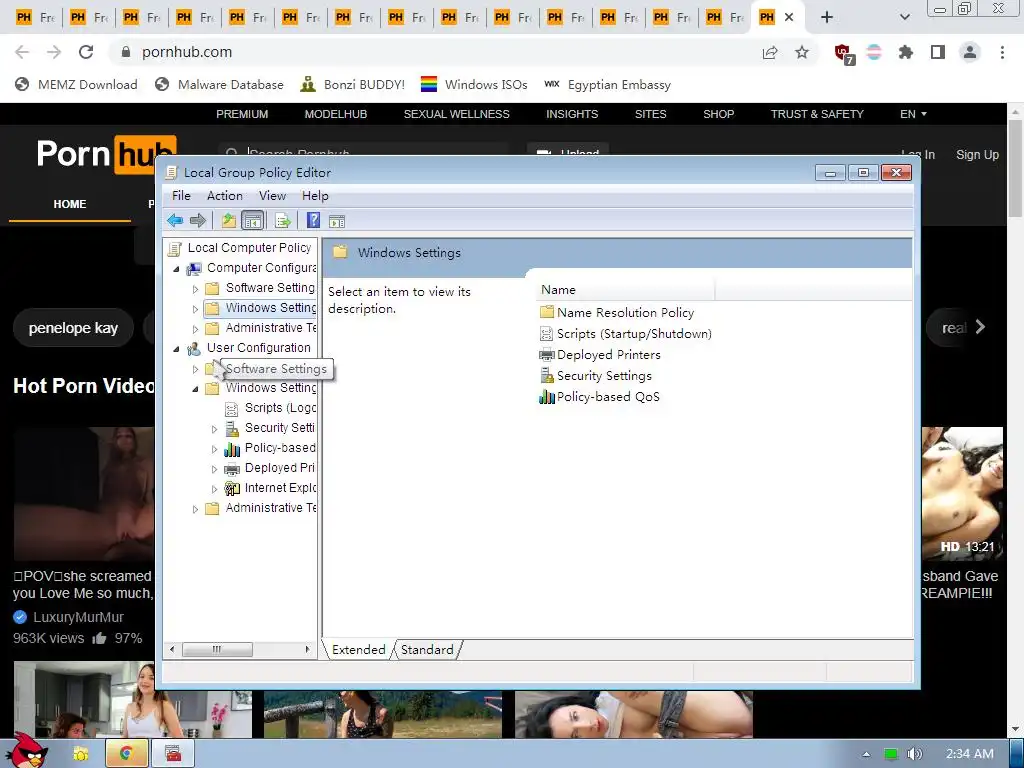Image resolution: width=1024 pixels, height=768 pixels.
Task: Click the taskbar clock showing 2:34 AM
Action: [x=969, y=754]
